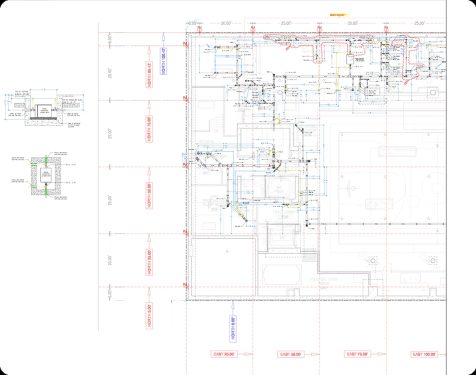476x375 pixels.
Task: Click the yellow highlighted note above the plan
Action: [x=339, y=15]
